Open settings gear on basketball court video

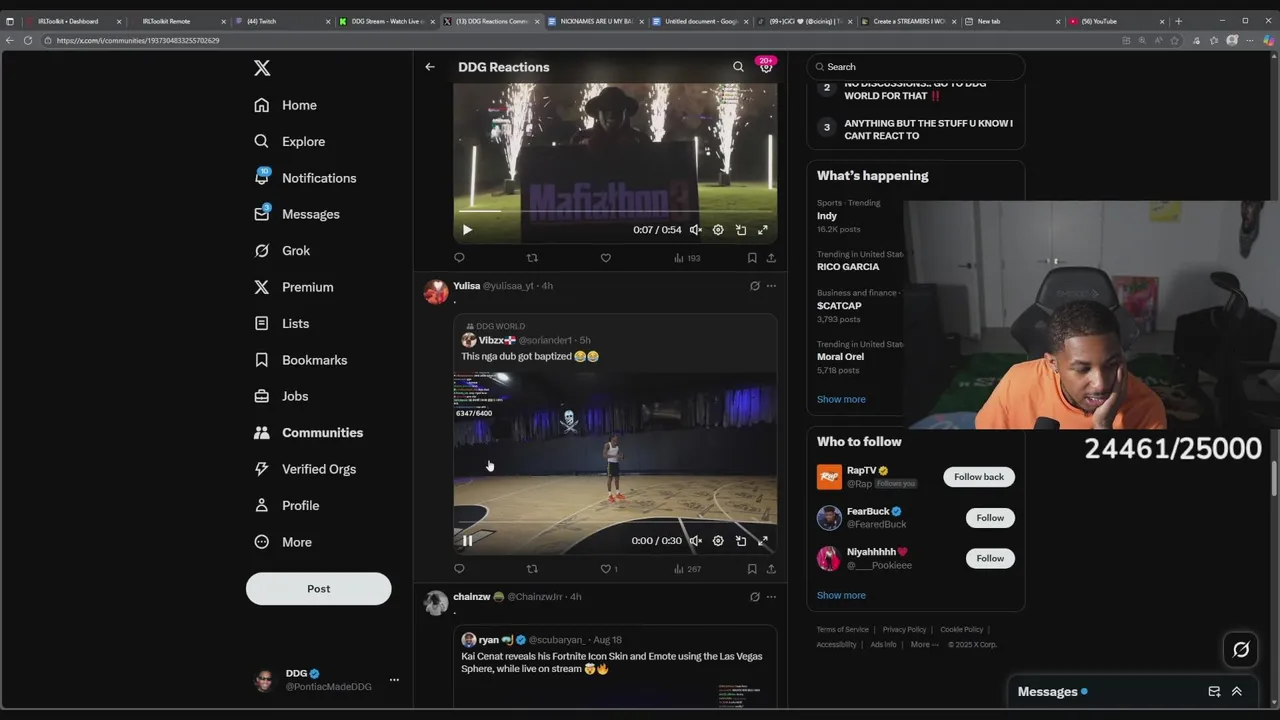click(x=718, y=541)
